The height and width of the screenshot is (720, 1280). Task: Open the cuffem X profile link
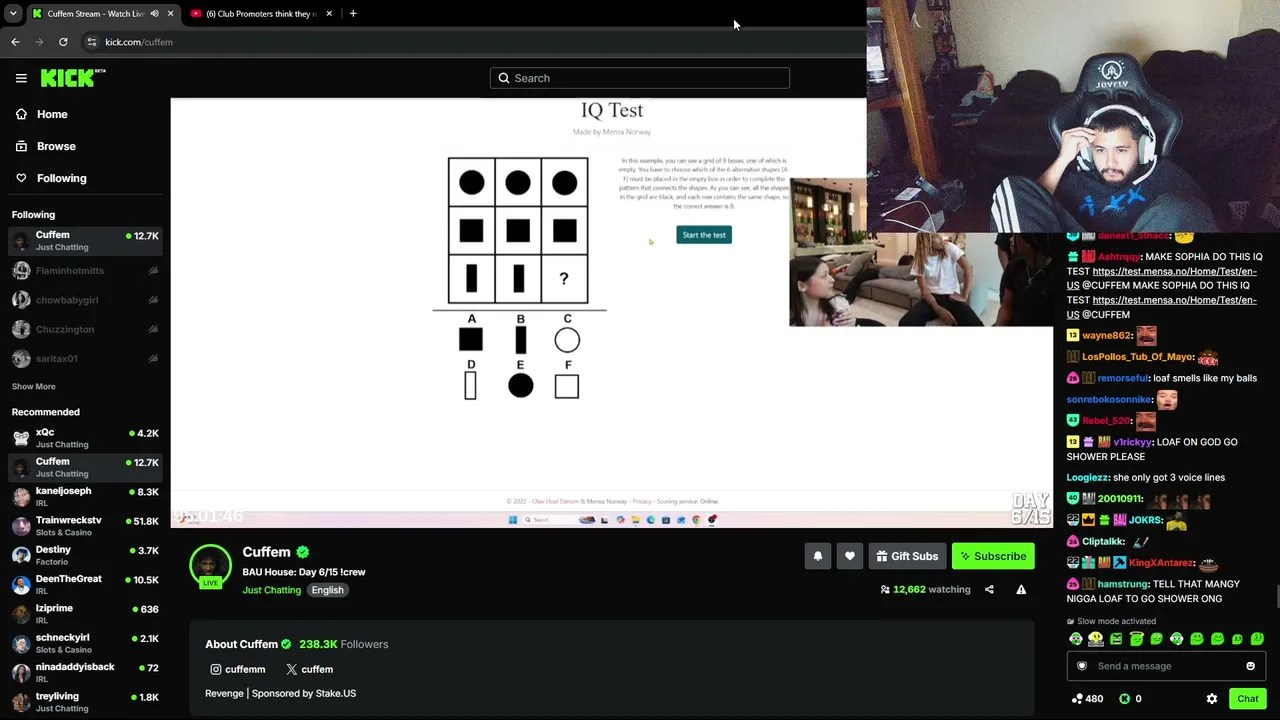point(310,669)
